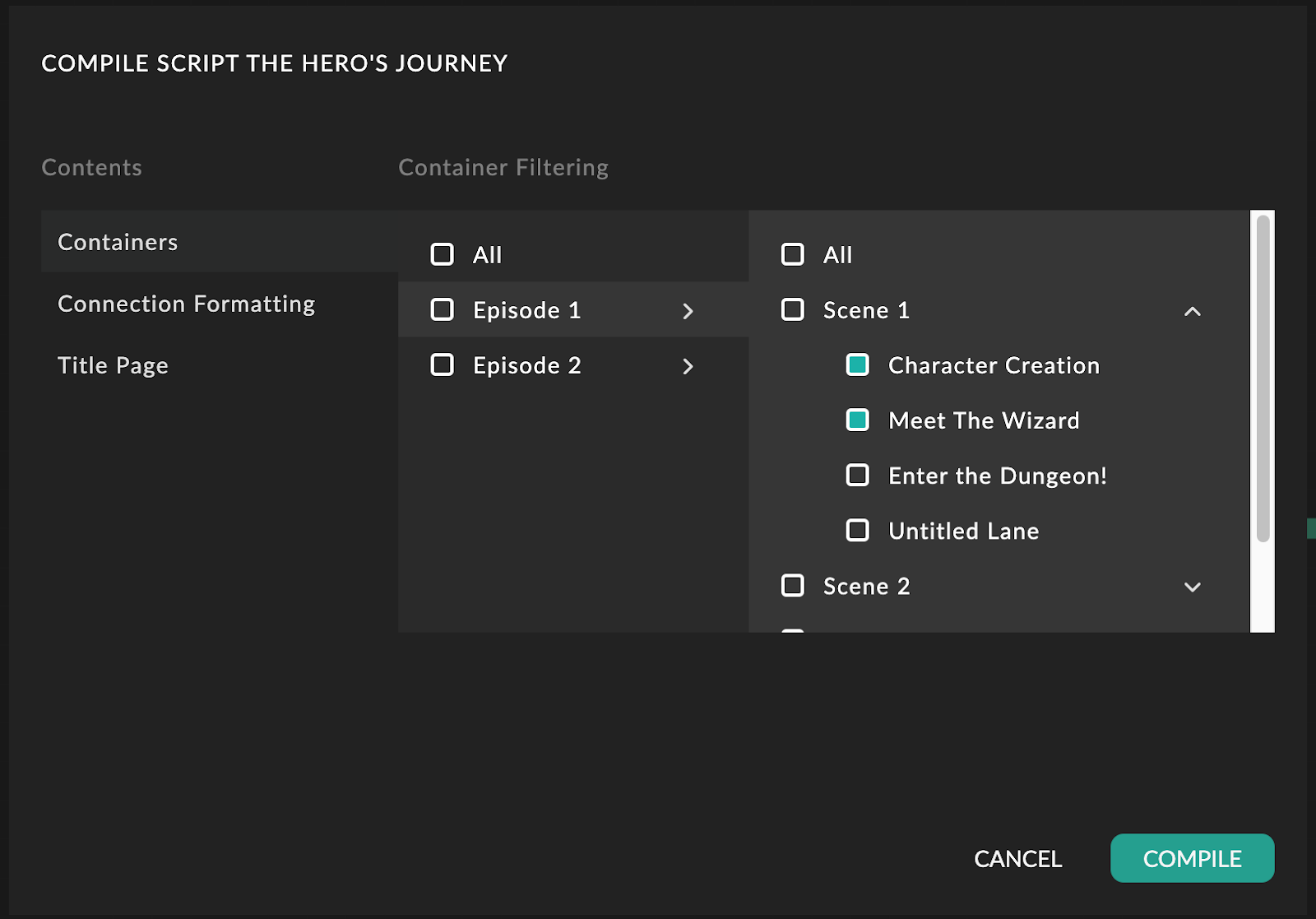This screenshot has height=919, width=1316.
Task: Check the Scene 1 checkbox
Action: (793, 309)
